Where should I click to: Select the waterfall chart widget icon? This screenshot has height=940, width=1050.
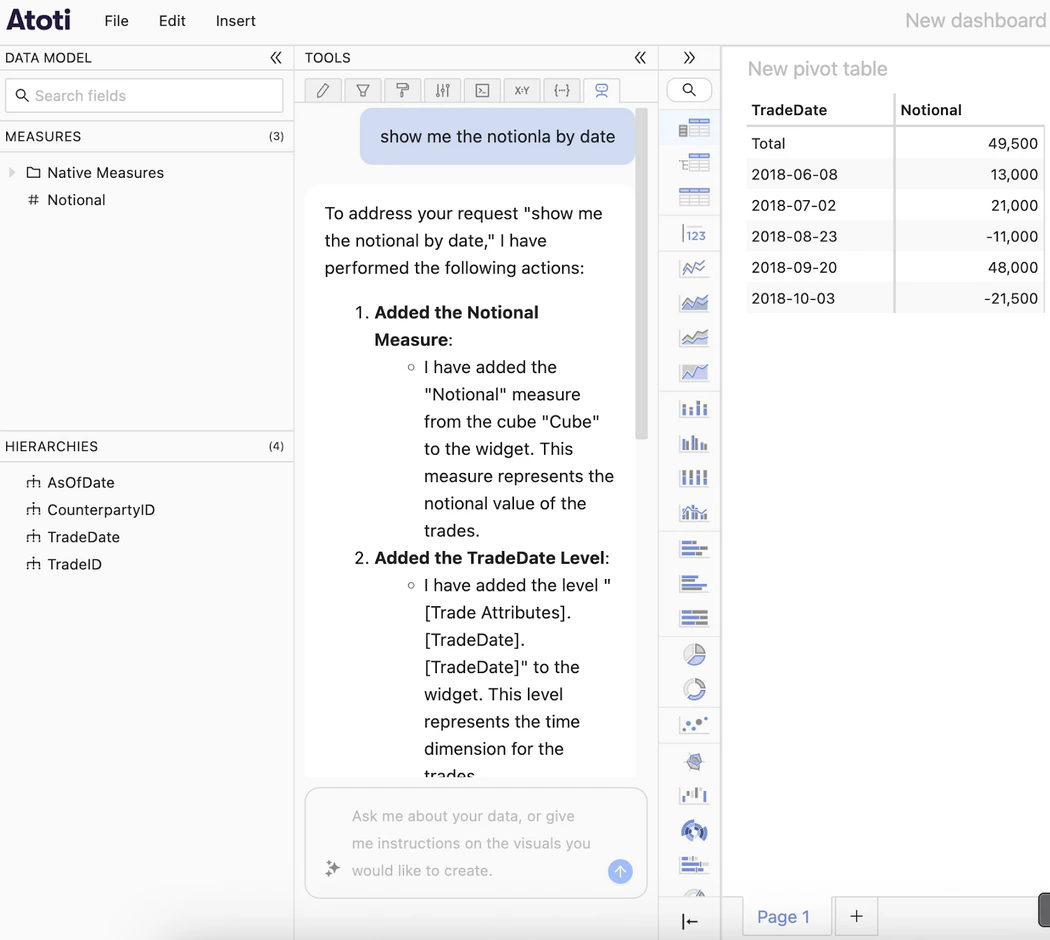694,795
